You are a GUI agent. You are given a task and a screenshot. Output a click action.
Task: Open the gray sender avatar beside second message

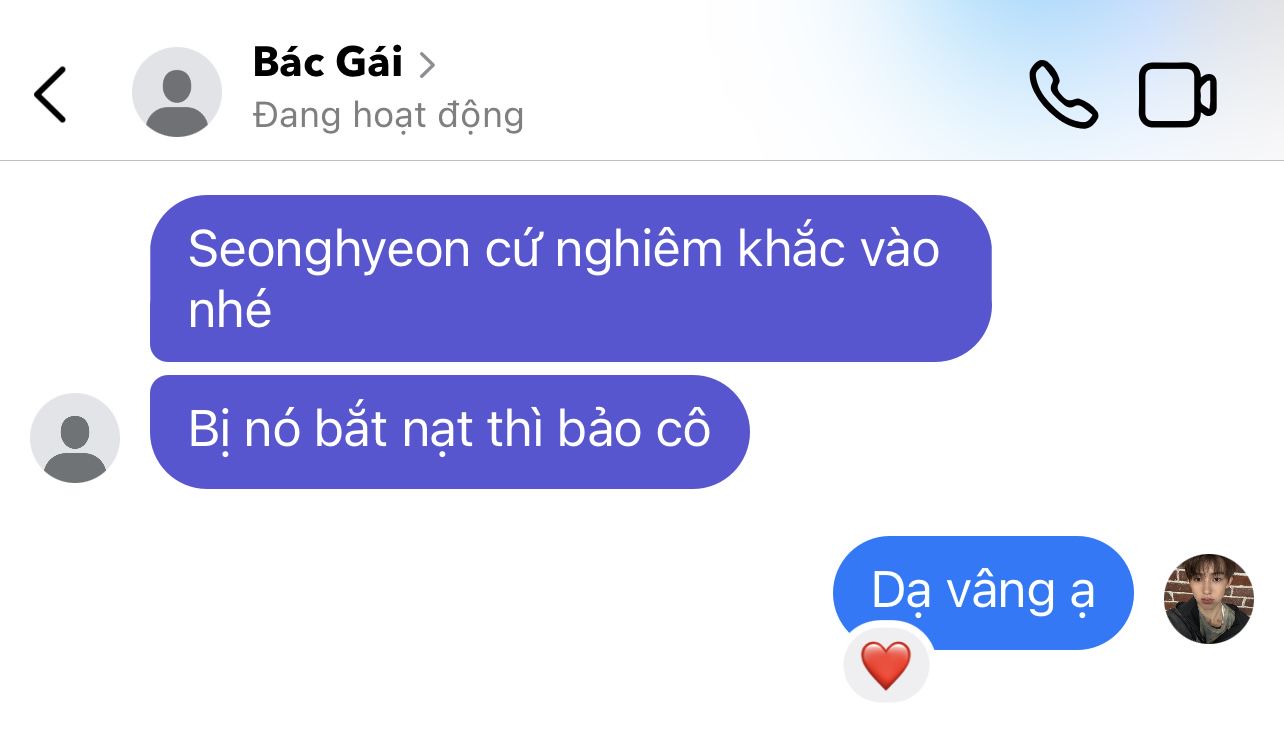[75, 438]
